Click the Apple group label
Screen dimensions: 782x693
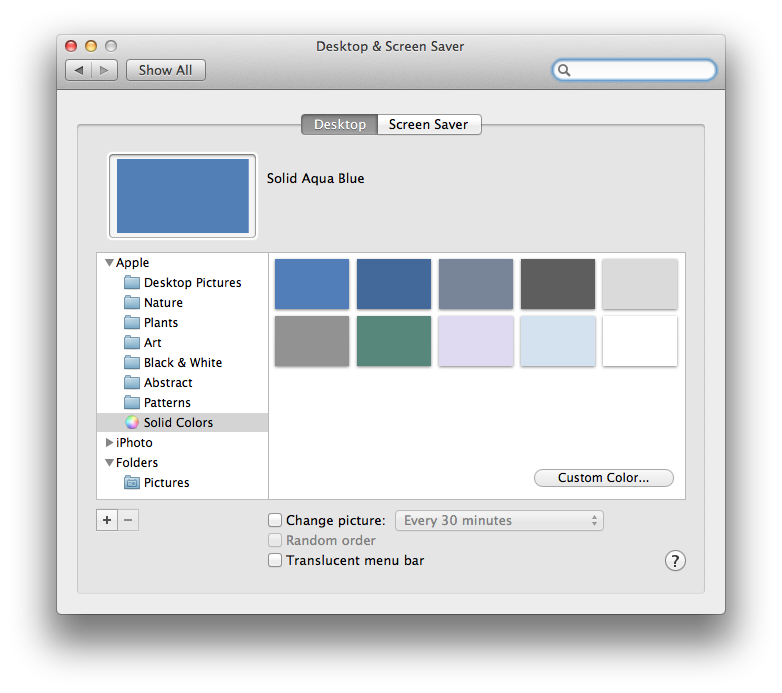point(132,263)
